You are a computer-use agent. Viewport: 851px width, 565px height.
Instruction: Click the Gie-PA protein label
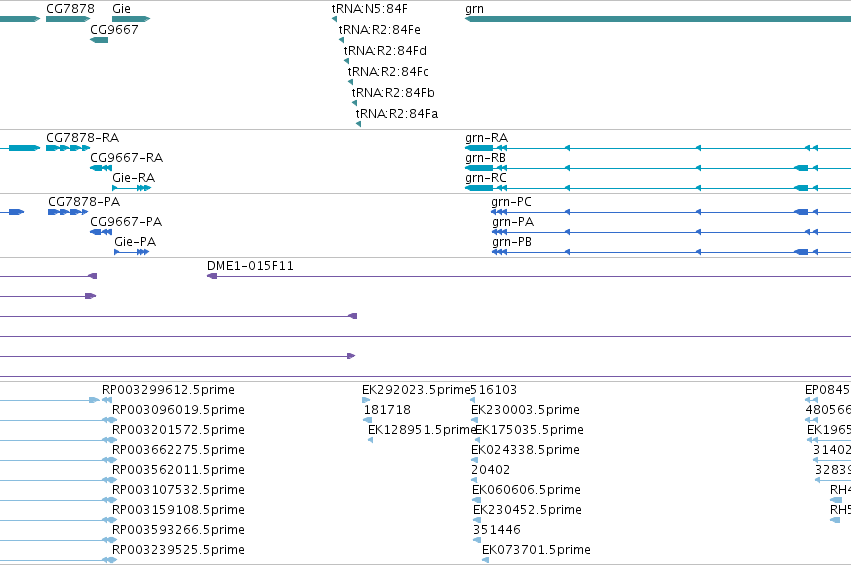pos(135,242)
